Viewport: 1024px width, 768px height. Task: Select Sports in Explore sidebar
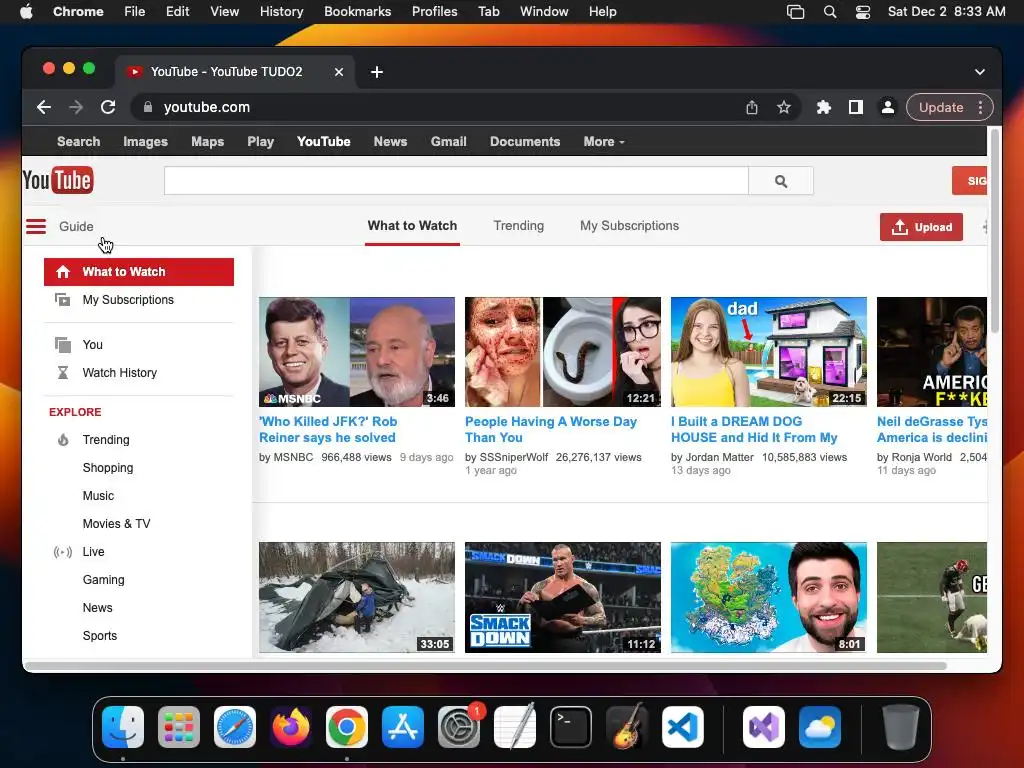pyautogui.click(x=99, y=636)
